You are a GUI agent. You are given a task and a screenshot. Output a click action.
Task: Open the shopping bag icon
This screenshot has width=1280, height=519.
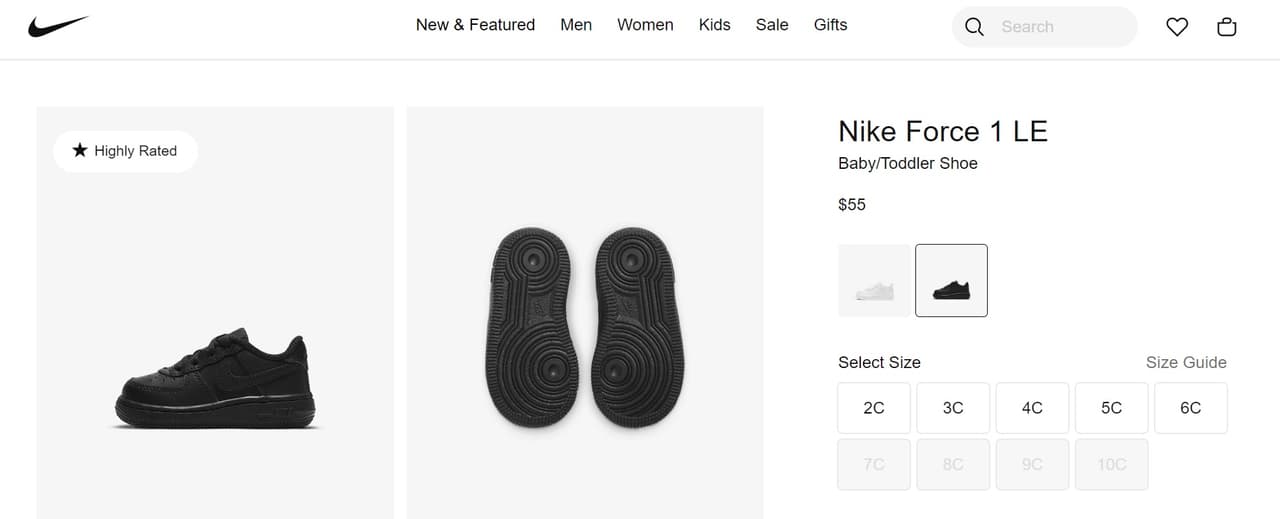click(x=1227, y=27)
